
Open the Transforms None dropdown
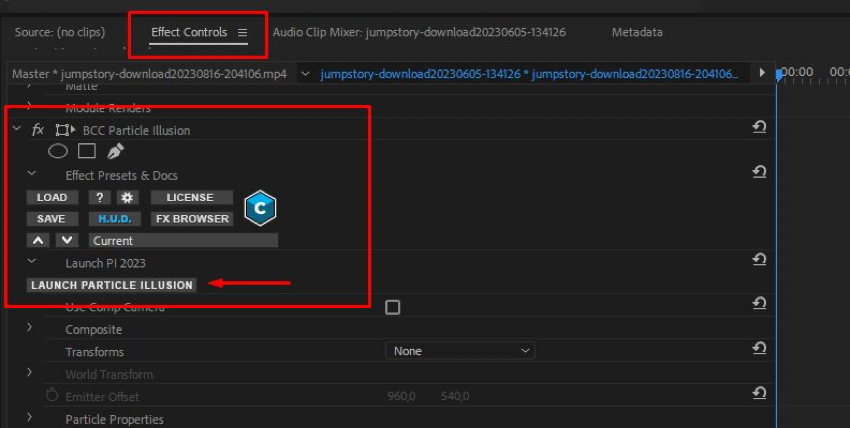(x=460, y=351)
